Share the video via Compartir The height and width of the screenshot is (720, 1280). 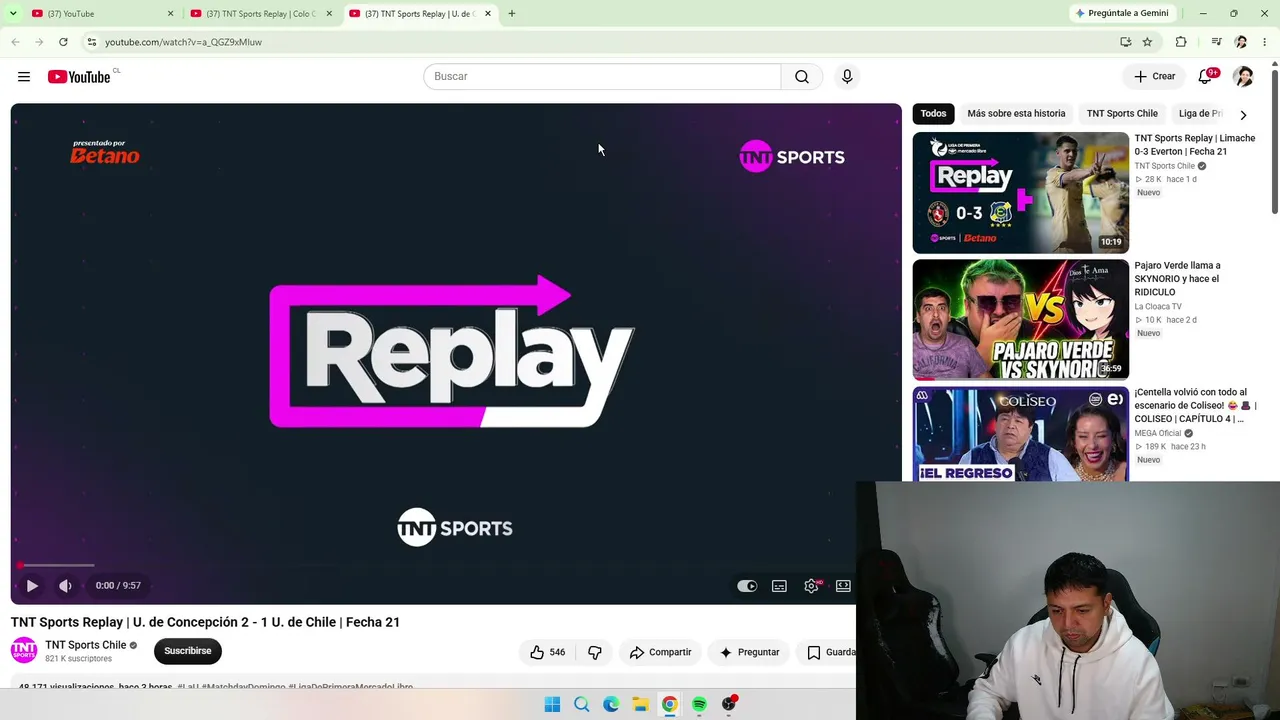point(660,653)
